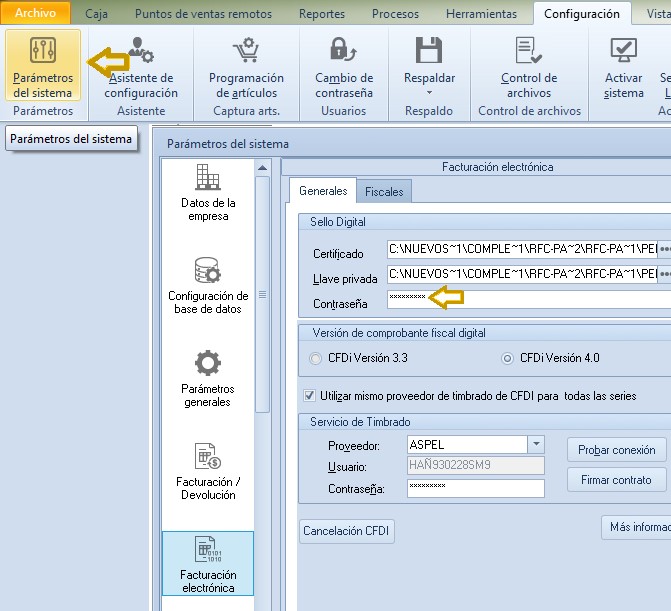Open the Herramientas tab

point(481,14)
